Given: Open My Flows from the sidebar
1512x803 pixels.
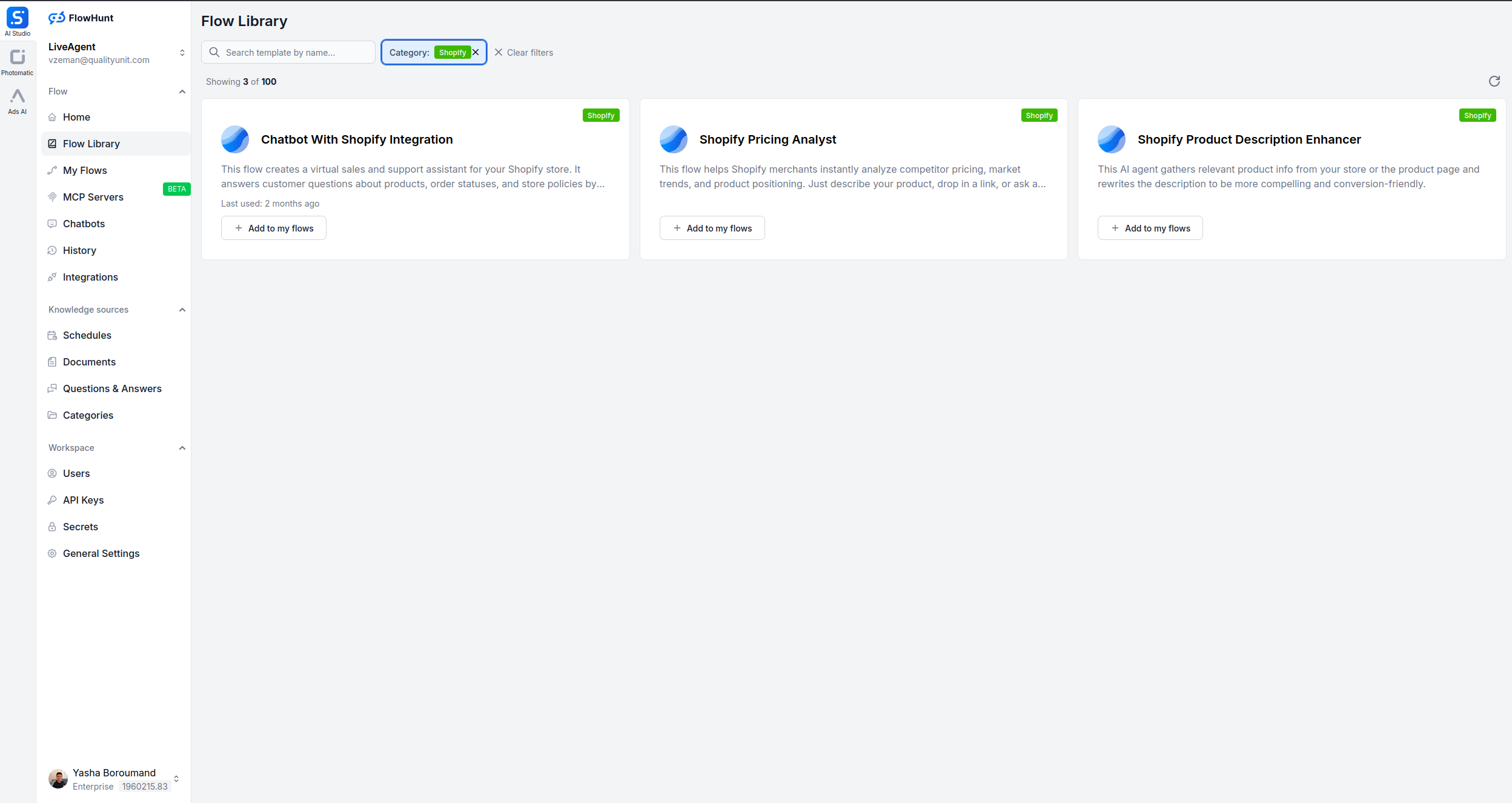Looking at the screenshot, I should [x=85, y=170].
